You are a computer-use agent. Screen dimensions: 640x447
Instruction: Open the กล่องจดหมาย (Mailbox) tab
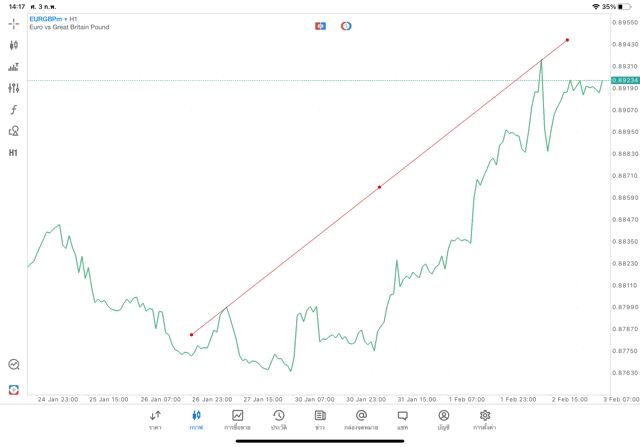coord(361,419)
